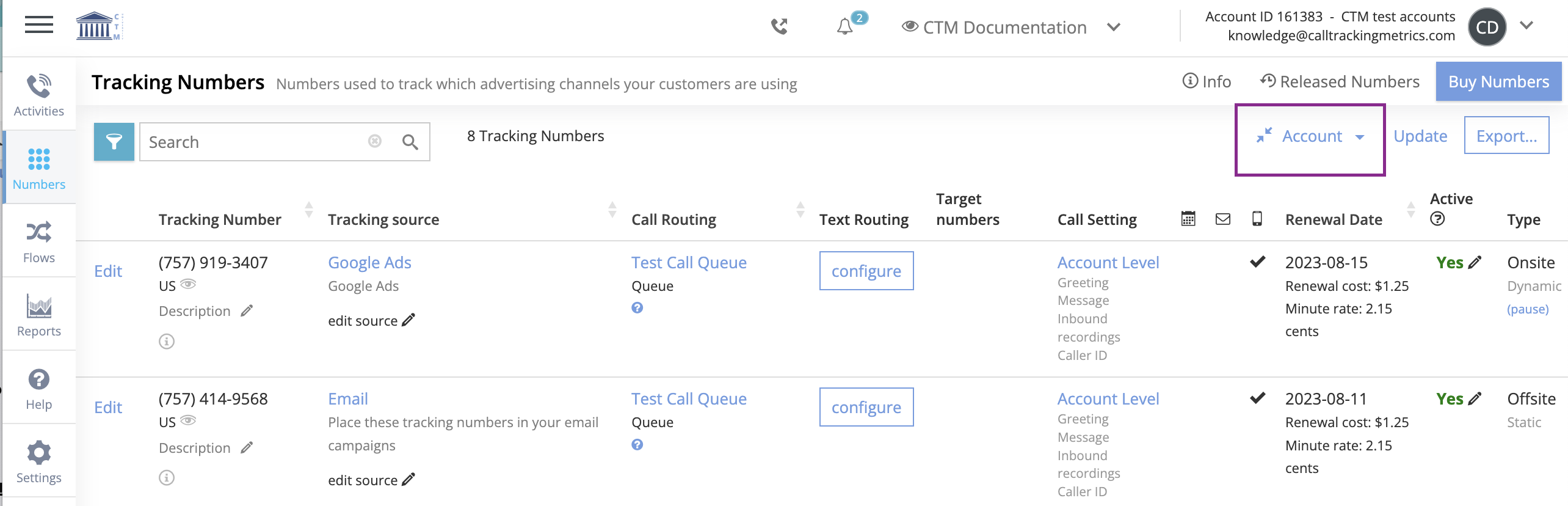Clear the search field with the x icon
This screenshot has height=506, width=1568.
(x=375, y=141)
